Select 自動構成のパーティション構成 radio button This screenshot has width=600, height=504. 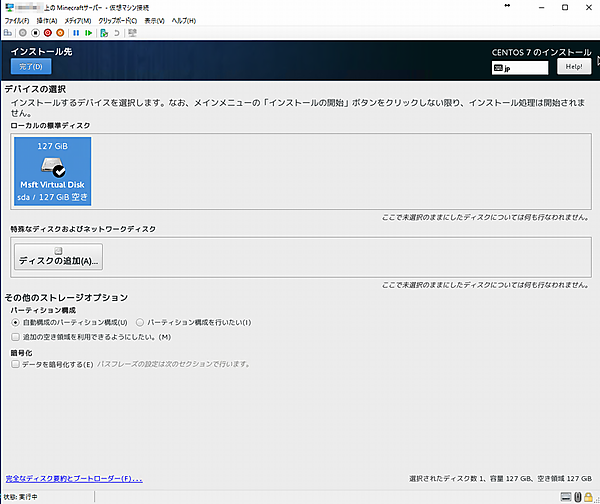coord(15,323)
